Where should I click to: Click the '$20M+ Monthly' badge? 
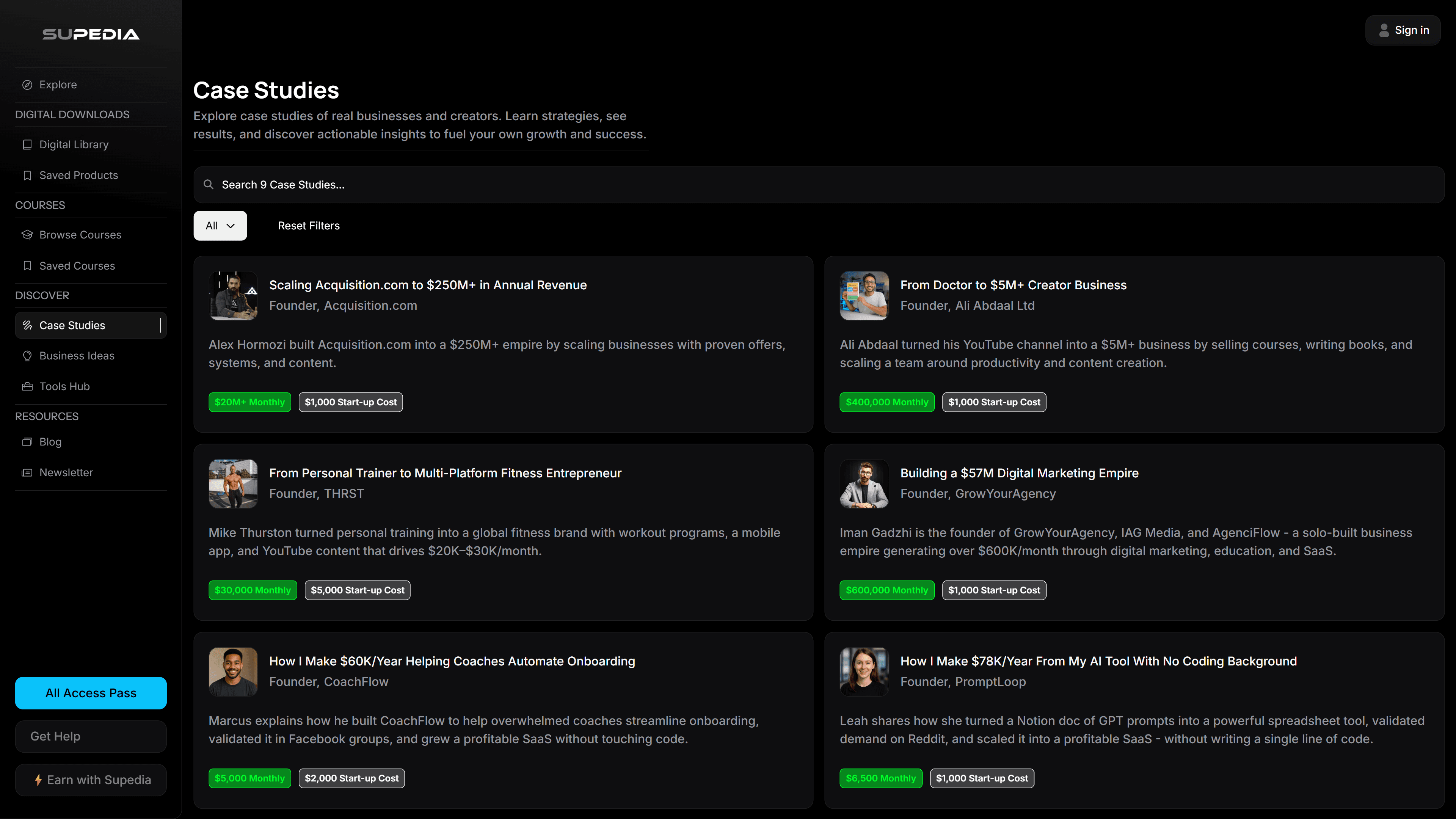(250, 402)
